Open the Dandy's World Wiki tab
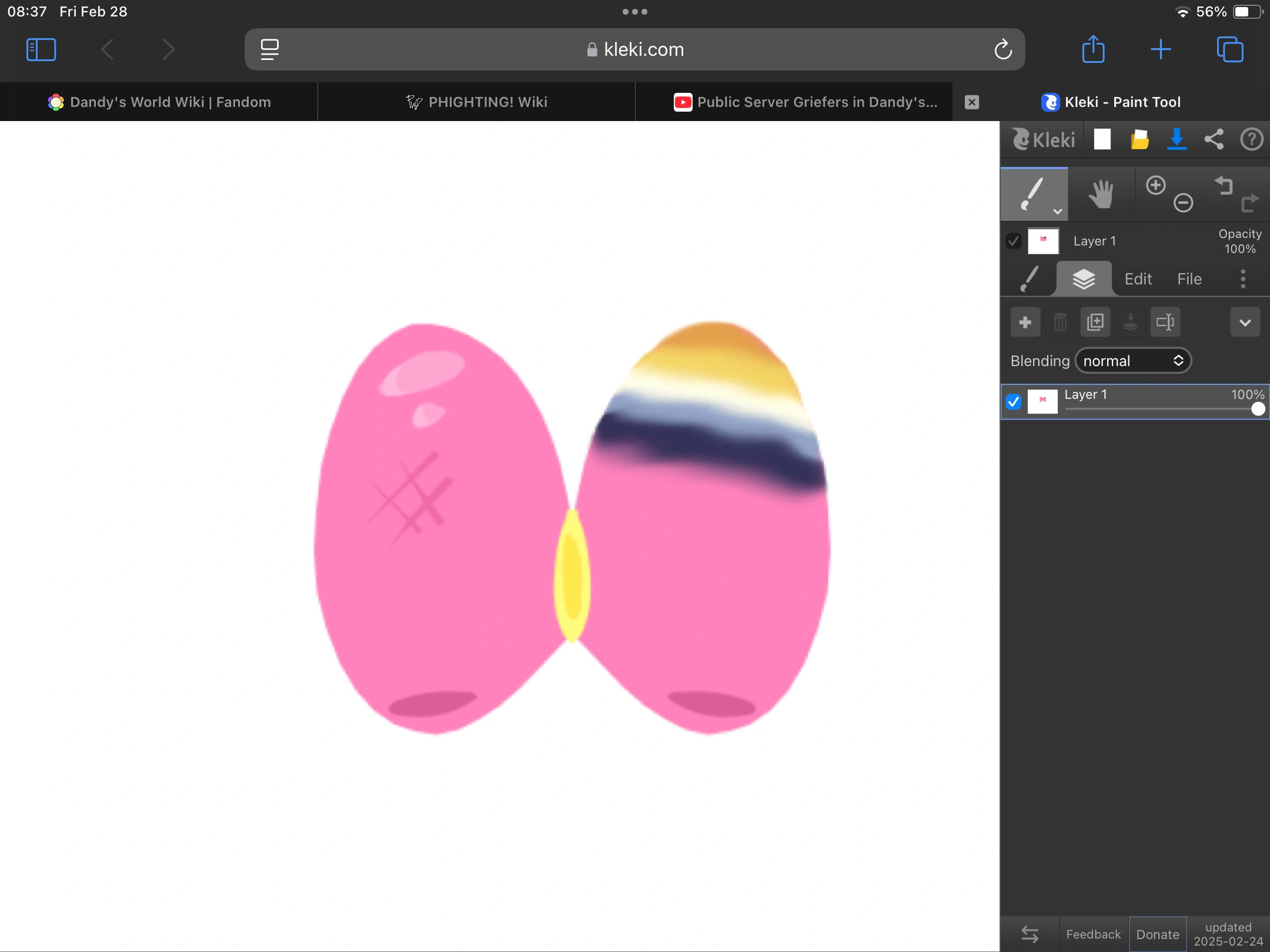Image resolution: width=1270 pixels, height=952 pixels. pos(159,102)
